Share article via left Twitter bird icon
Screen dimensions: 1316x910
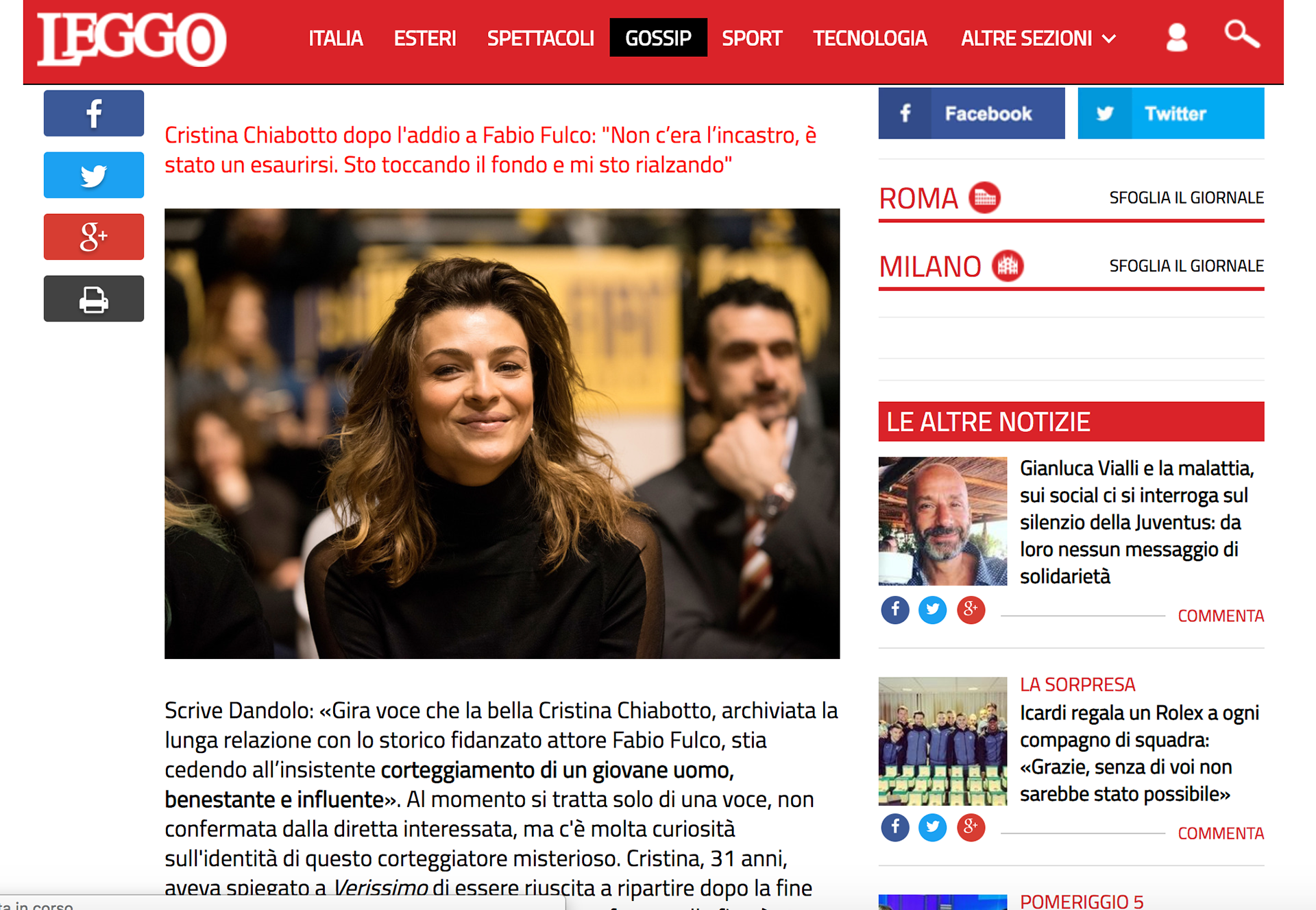coord(94,175)
